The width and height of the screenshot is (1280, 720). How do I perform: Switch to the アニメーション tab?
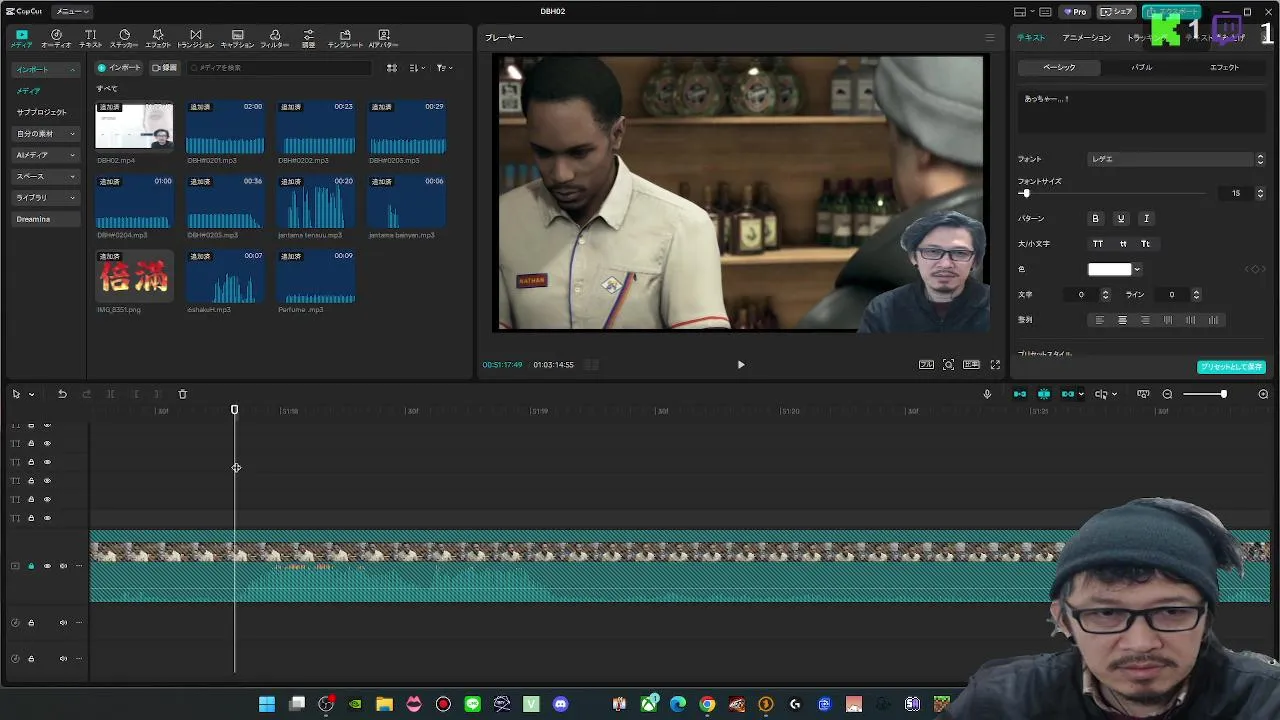[1086, 38]
